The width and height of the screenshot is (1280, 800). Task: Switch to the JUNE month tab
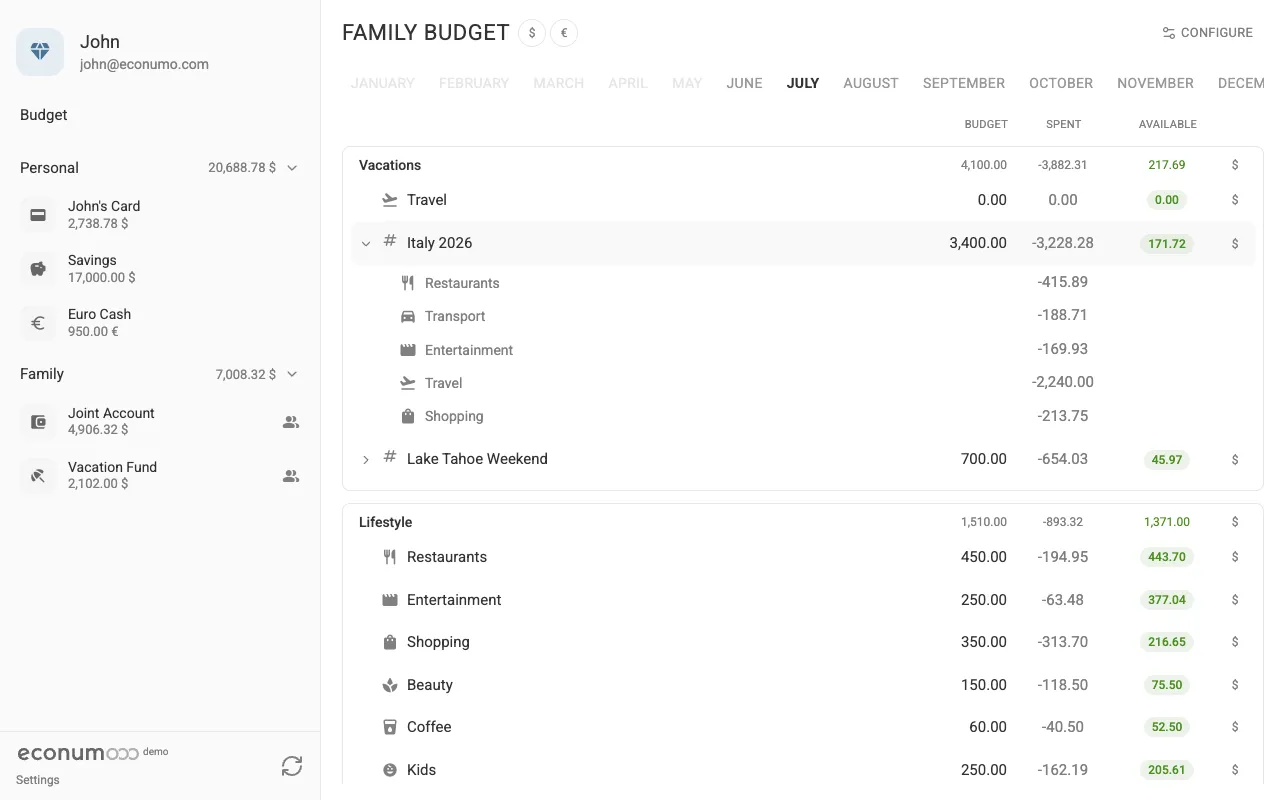[x=744, y=83]
